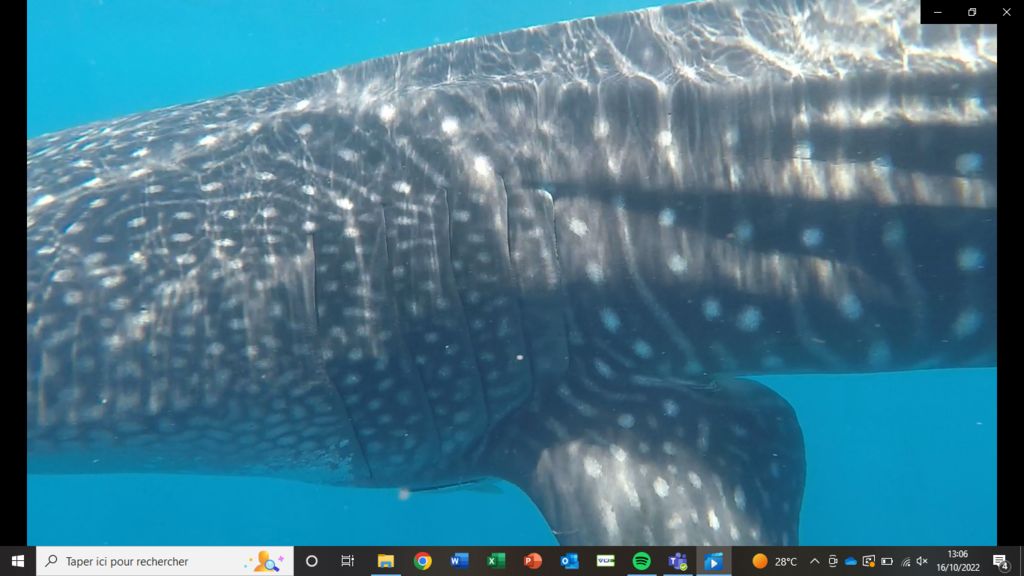Launch Google Chrome from the taskbar
This screenshot has height=576, width=1024.
point(423,561)
